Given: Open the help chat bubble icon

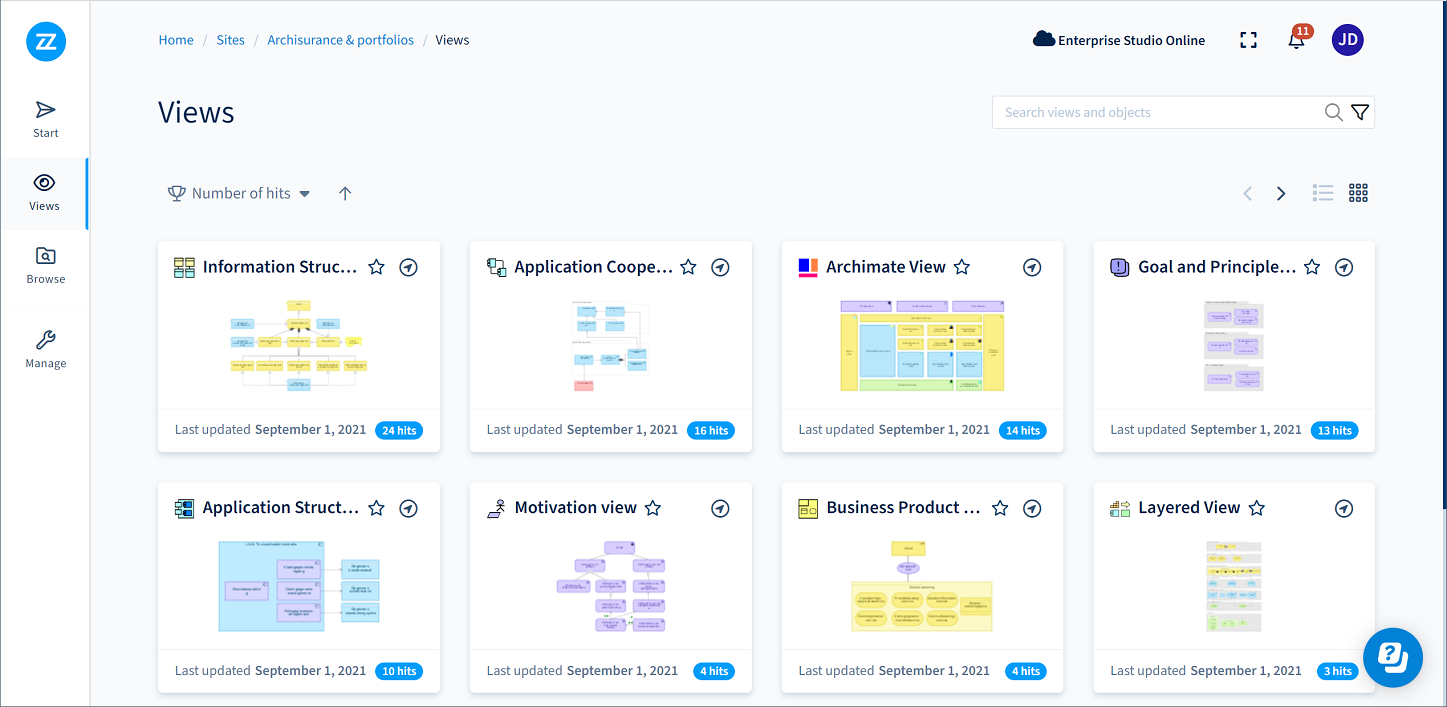Looking at the screenshot, I should tap(1392, 657).
